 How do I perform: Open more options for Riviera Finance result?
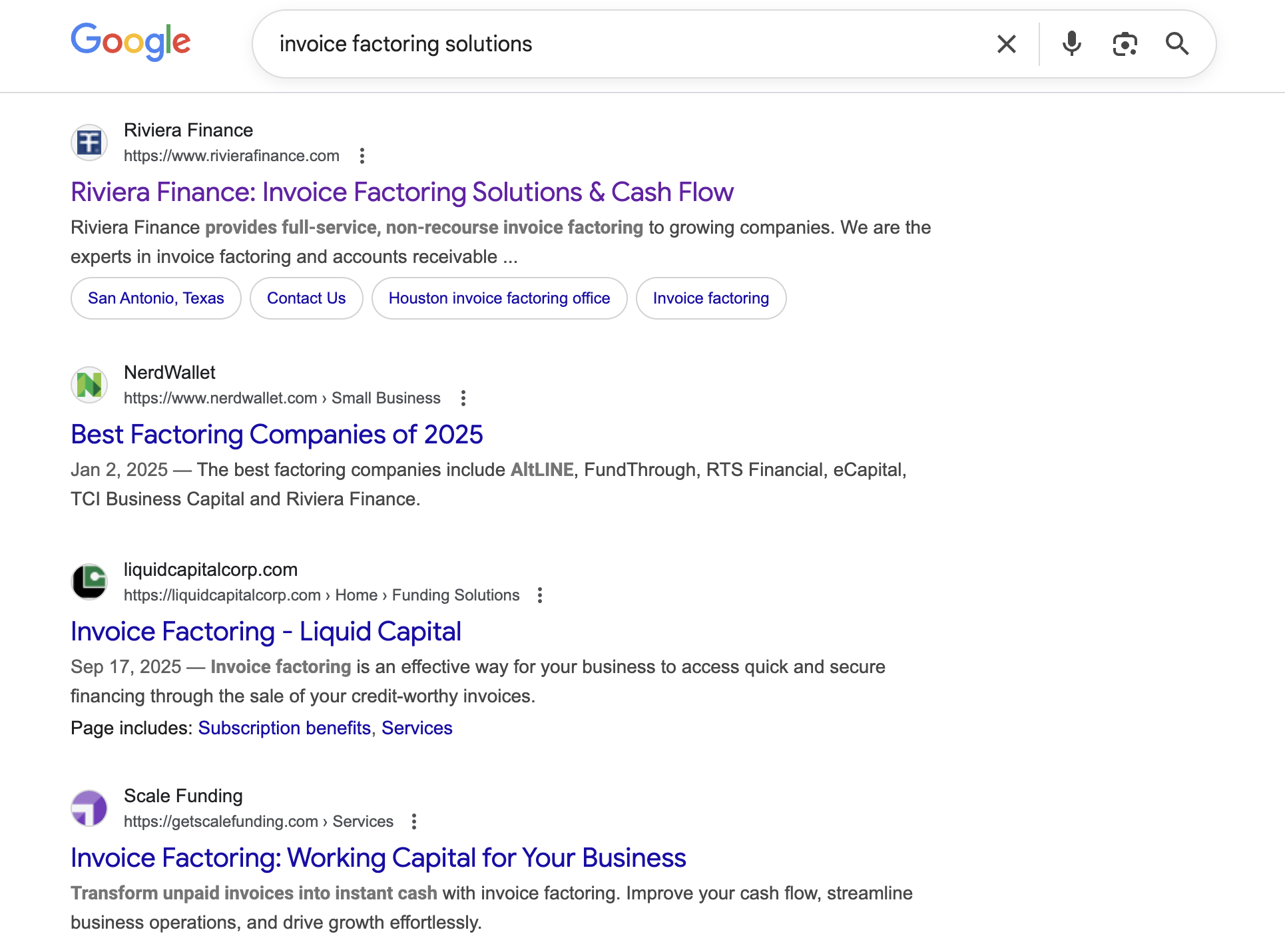click(362, 156)
